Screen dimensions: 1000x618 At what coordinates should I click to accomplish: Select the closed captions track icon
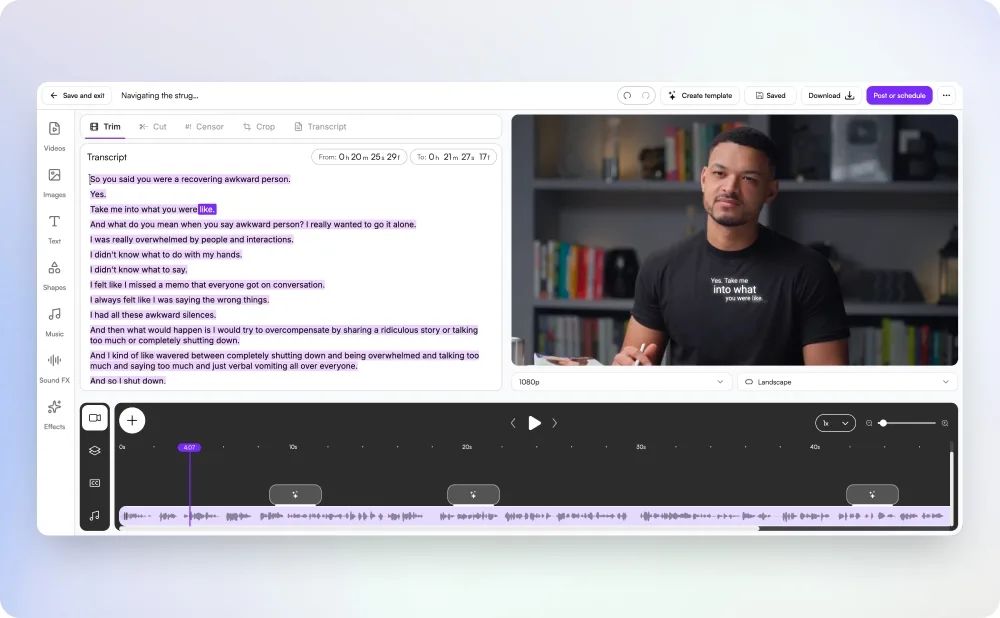pos(95,483)
